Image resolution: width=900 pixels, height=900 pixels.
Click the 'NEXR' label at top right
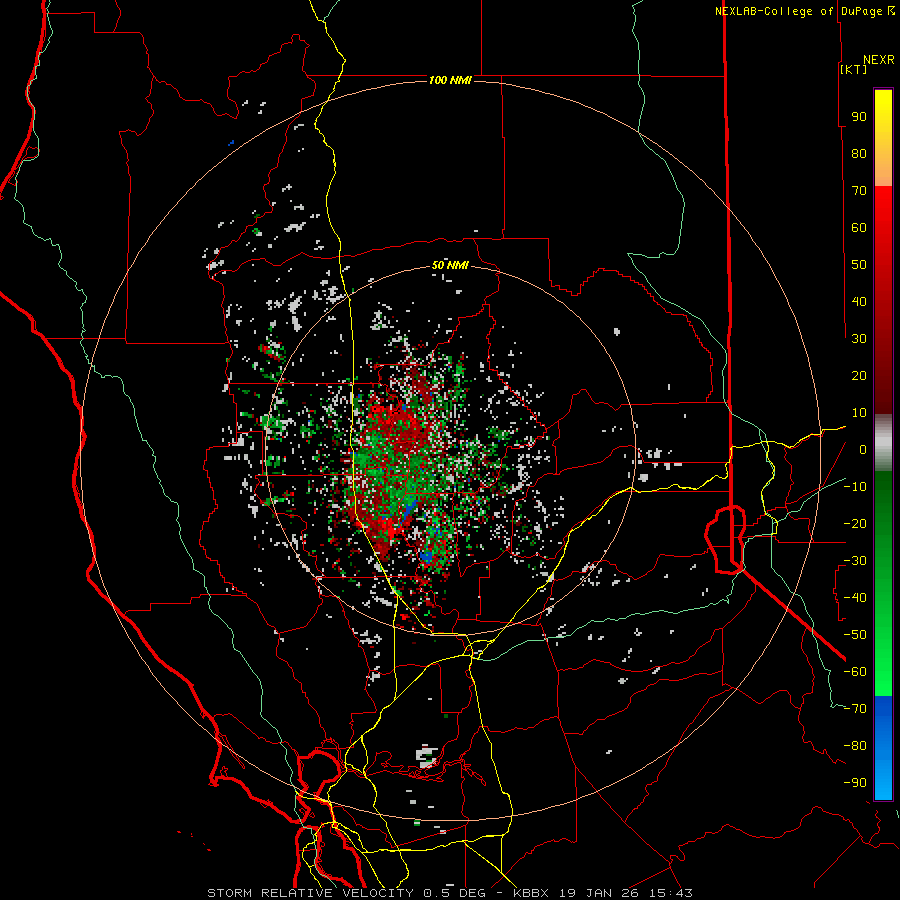(879, 60)
